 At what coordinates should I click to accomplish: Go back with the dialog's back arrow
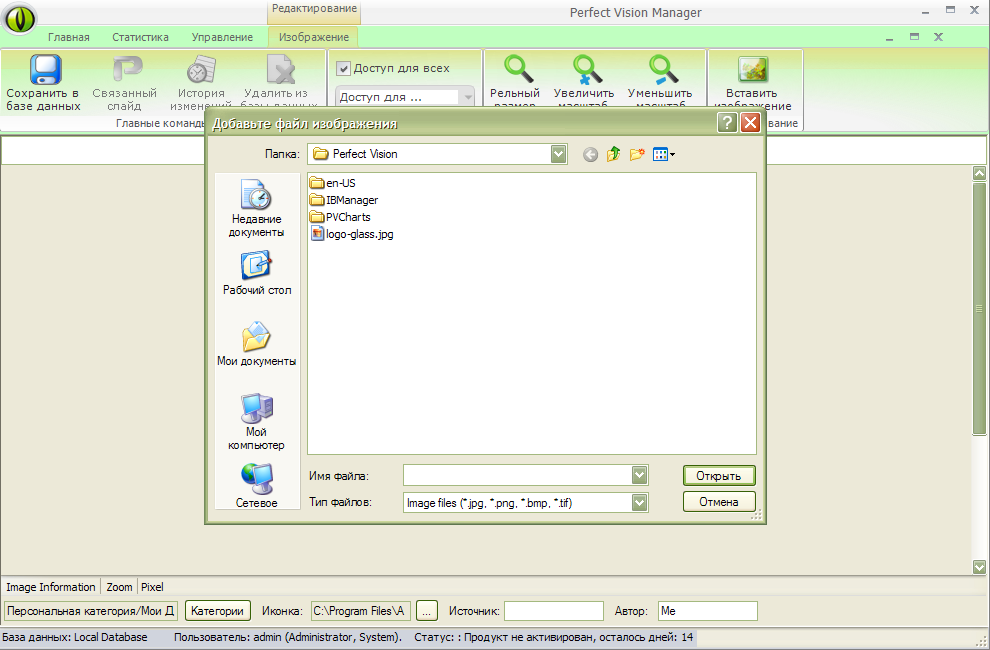[x=590, y=155]
